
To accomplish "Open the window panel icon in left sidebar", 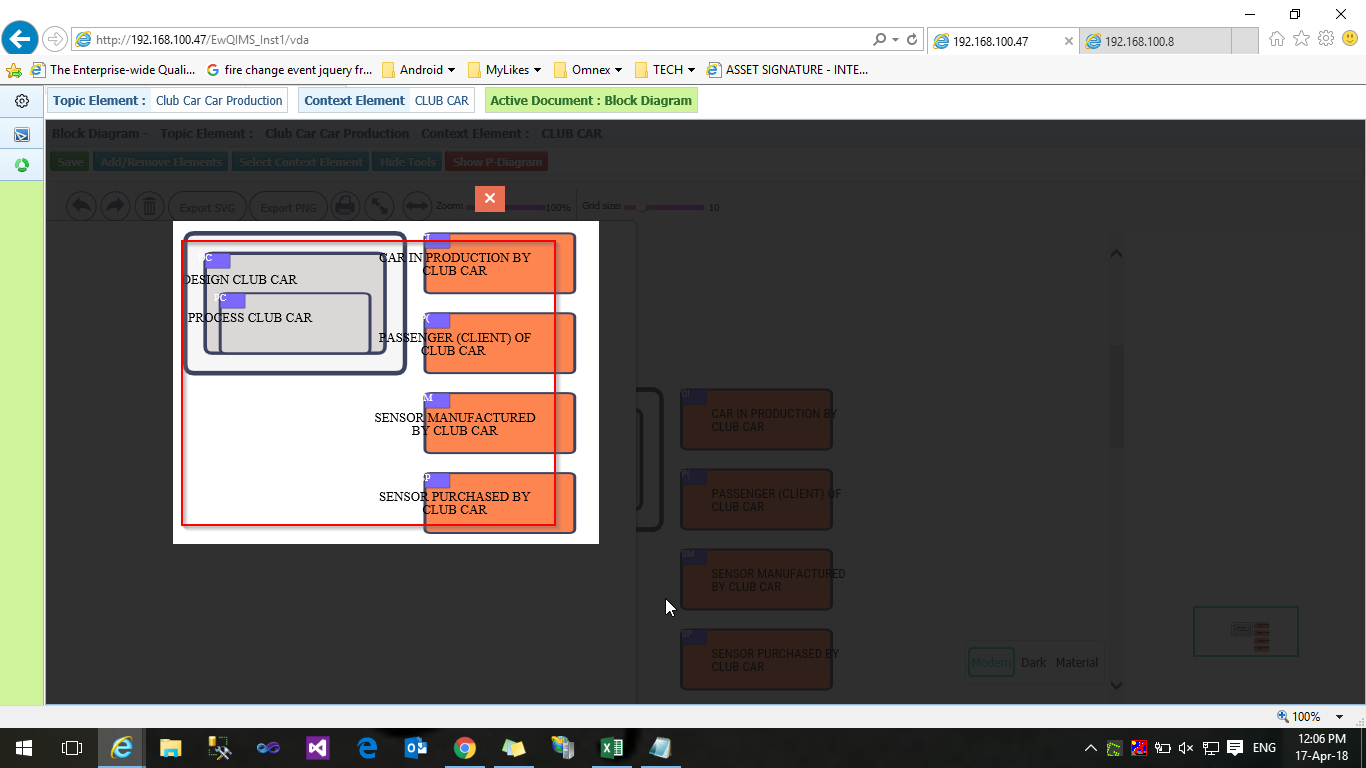I will pyautogui.click(x=22, y=134).
